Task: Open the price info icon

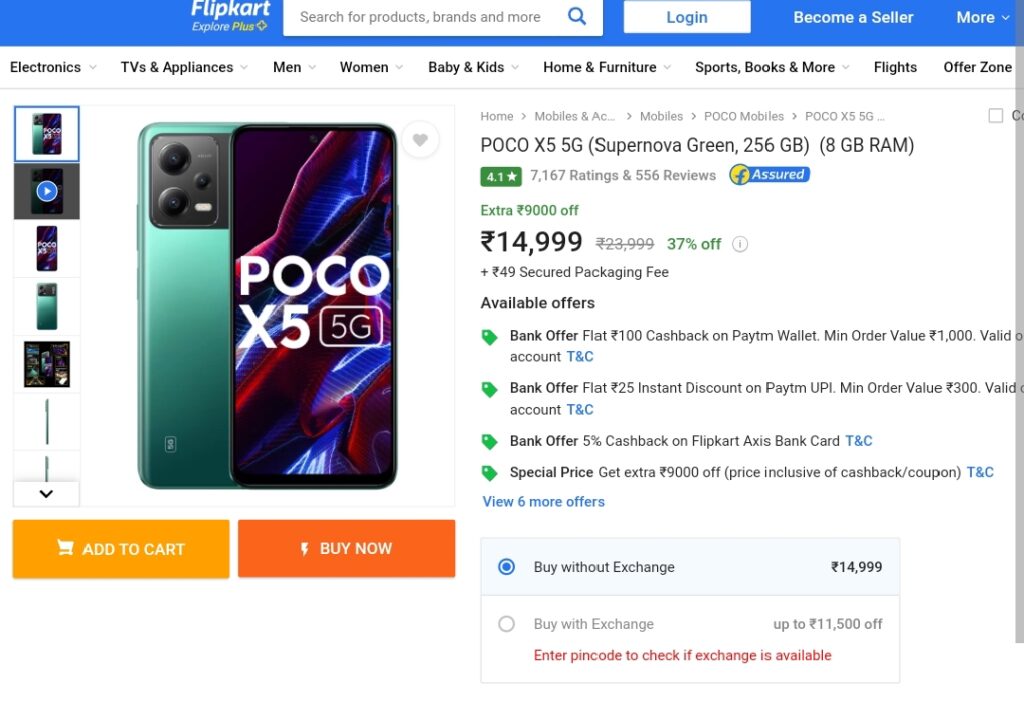Action: [x=740, y=244]
